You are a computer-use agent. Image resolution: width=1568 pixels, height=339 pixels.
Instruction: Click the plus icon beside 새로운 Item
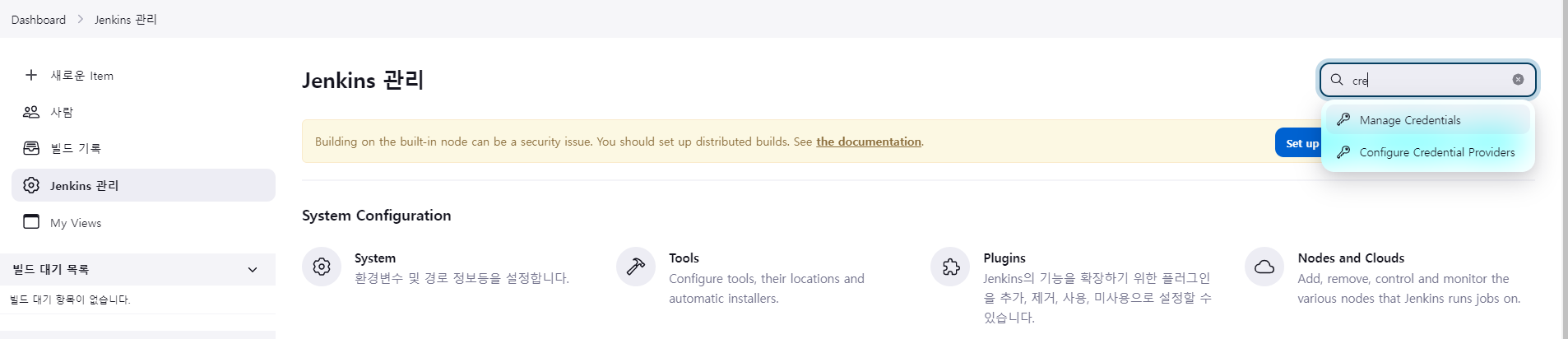coord(31,75)
